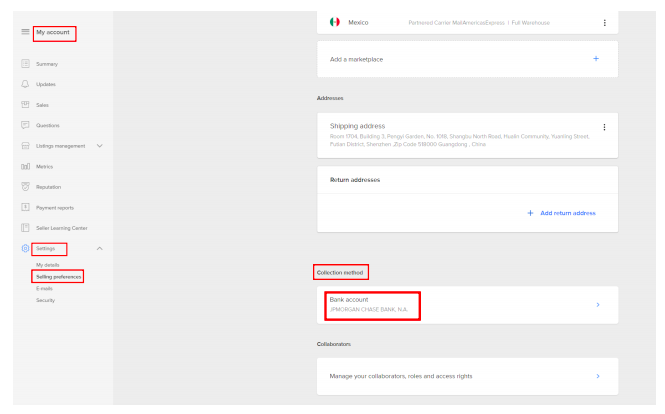Image resolution: width=665 pixels, height=414 pixels.
Task: Open the Metrics page
Action: (x=45, y=167)
